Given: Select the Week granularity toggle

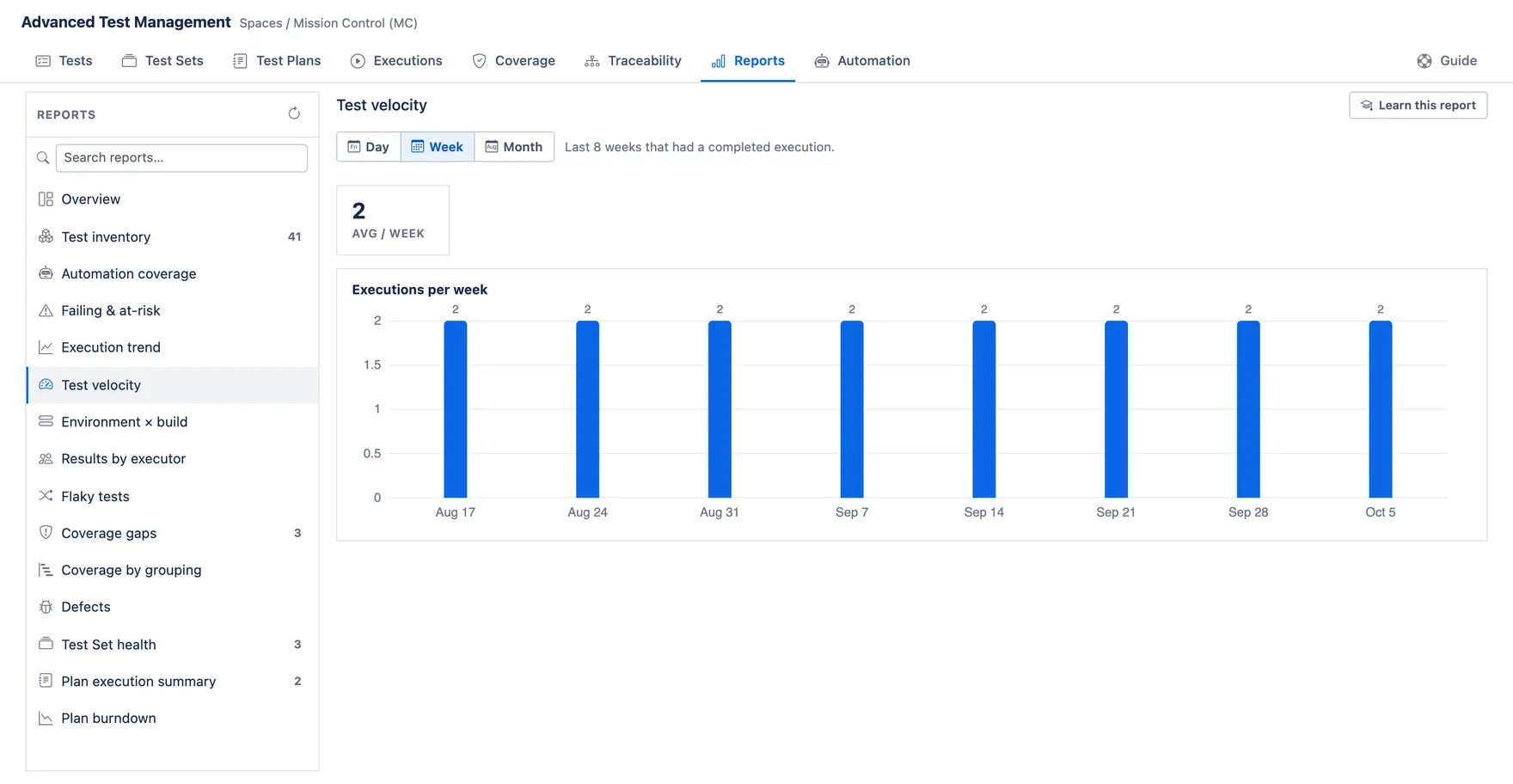Looking at the screenshot, I should click(x=438, y=147).
